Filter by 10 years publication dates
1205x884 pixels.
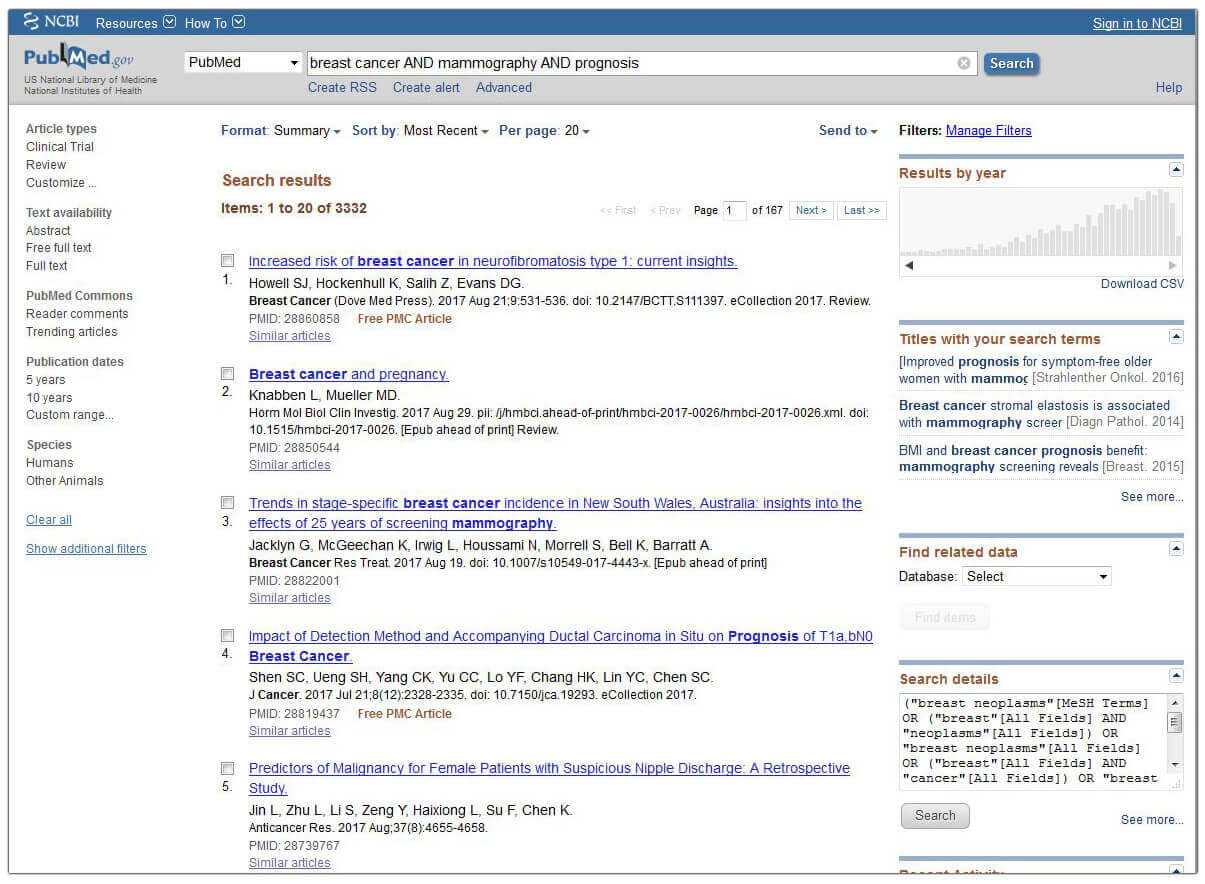click(x=49, y=398)
